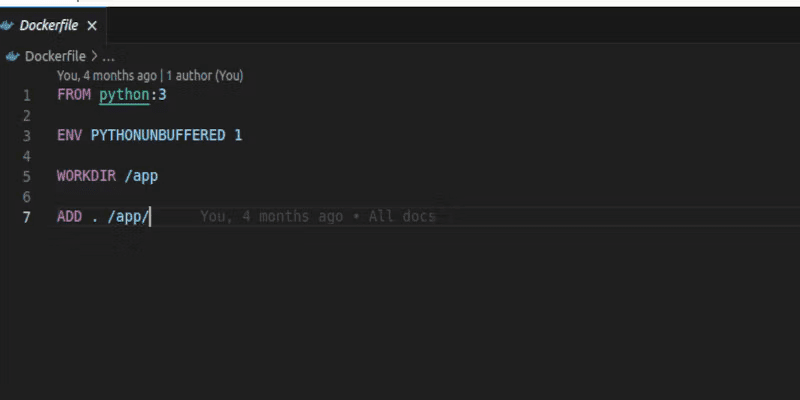Open the "You, 4 months ago" CodeLens
The width and height of the screenshot is (800, 400).
coord(107,76)
